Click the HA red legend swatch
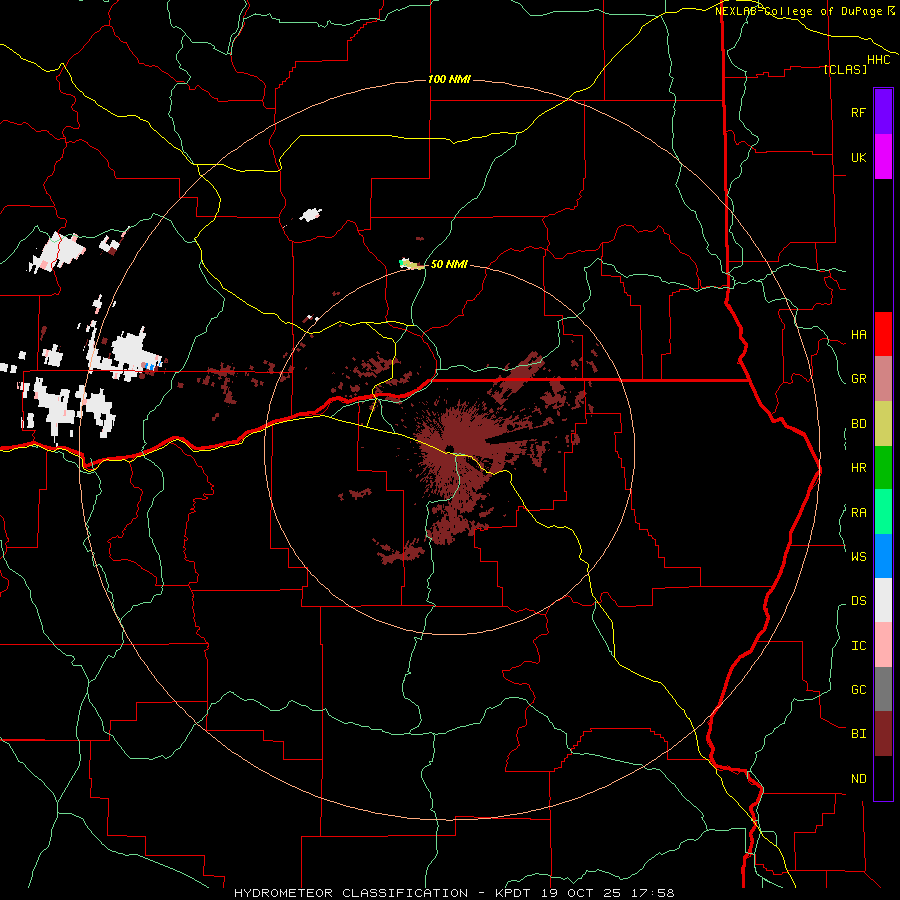900x900 pixels. click(x=883, y=334)
